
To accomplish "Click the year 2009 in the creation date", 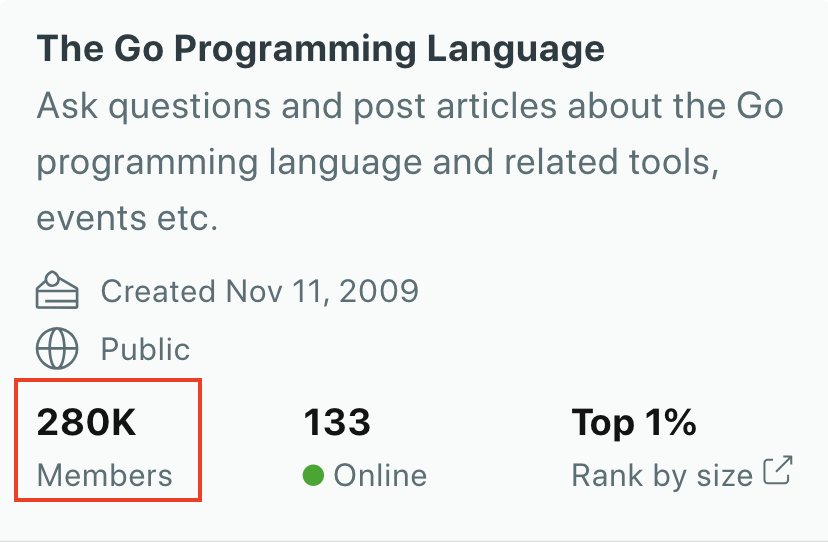I will (x=380, y=292).
